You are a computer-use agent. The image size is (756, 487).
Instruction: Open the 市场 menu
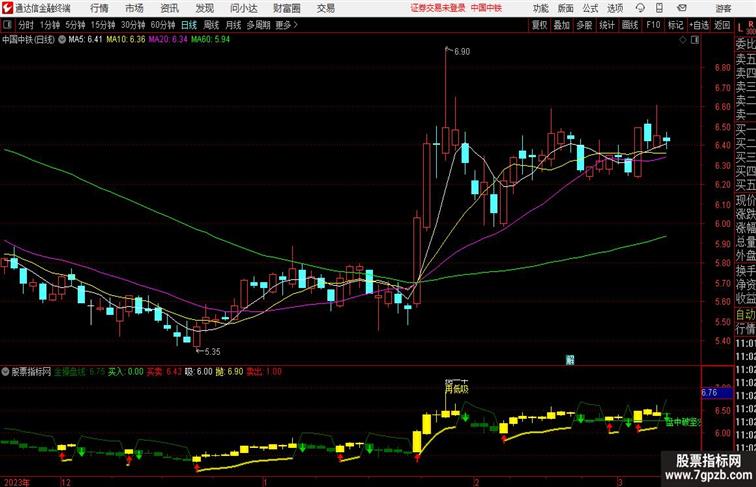[134, 8]
